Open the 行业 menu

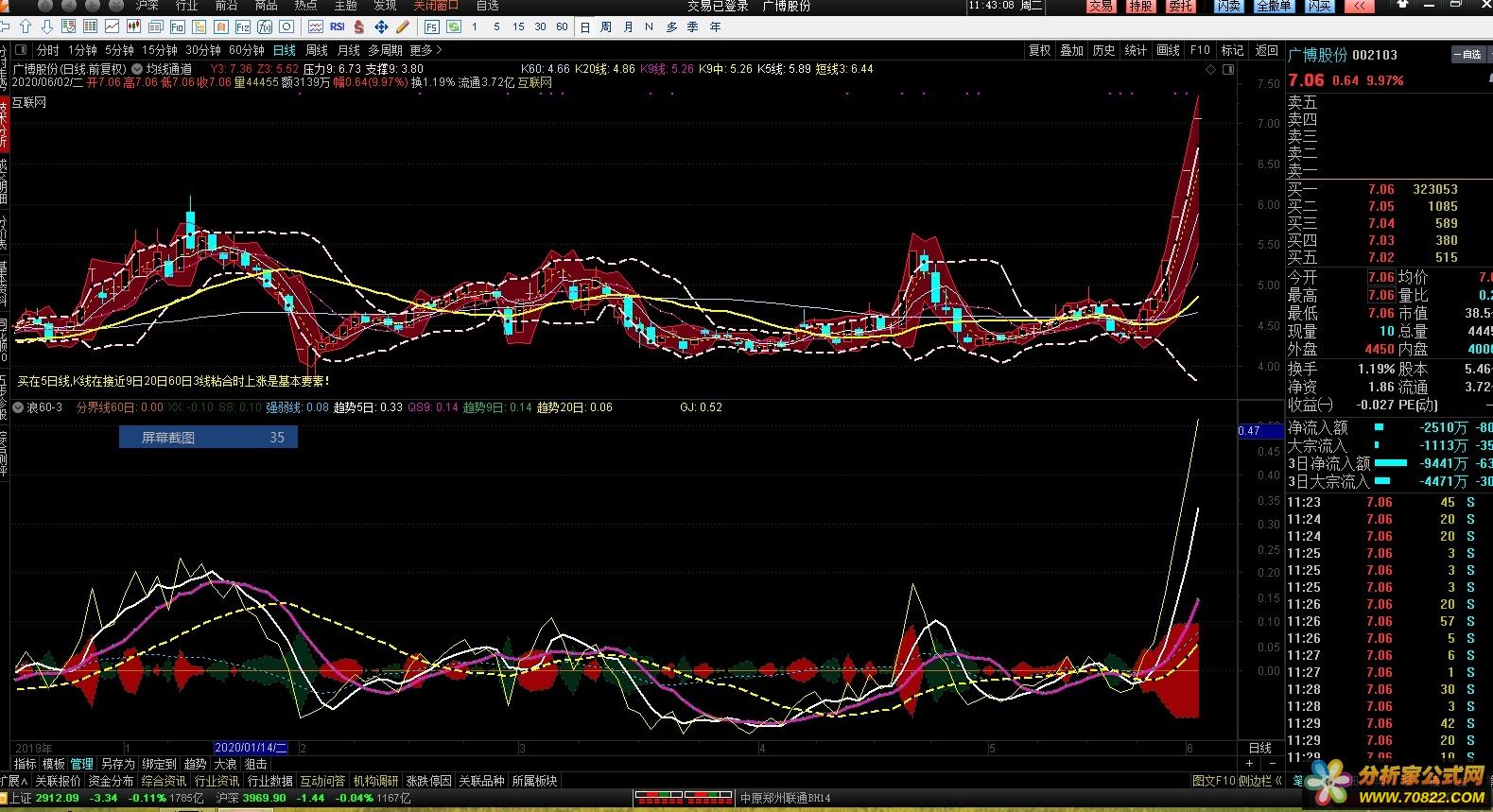click(187, 6)
